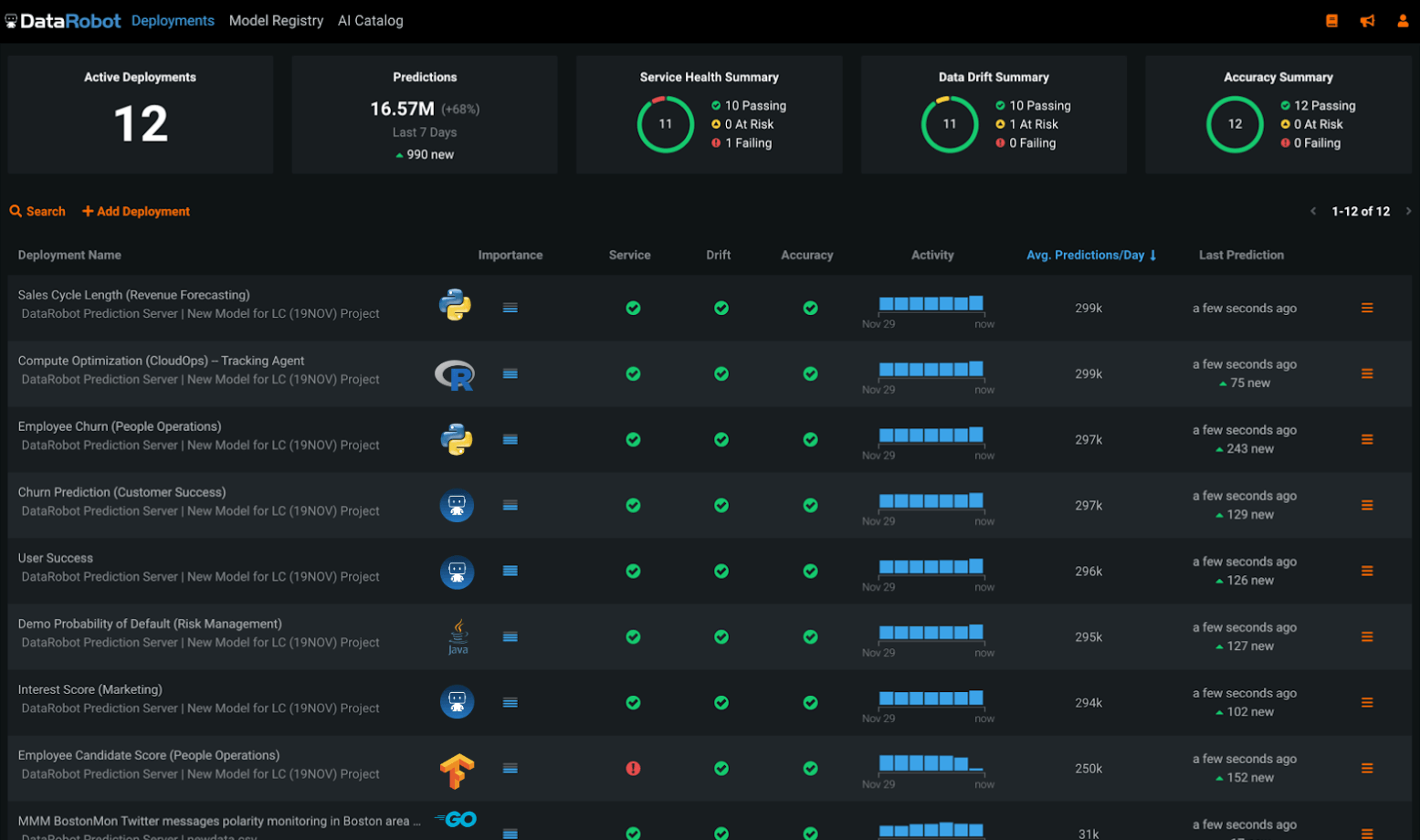Click Java icon on Demo Probability of Default
1420x840 pixels.
click(x=458, y=636)
